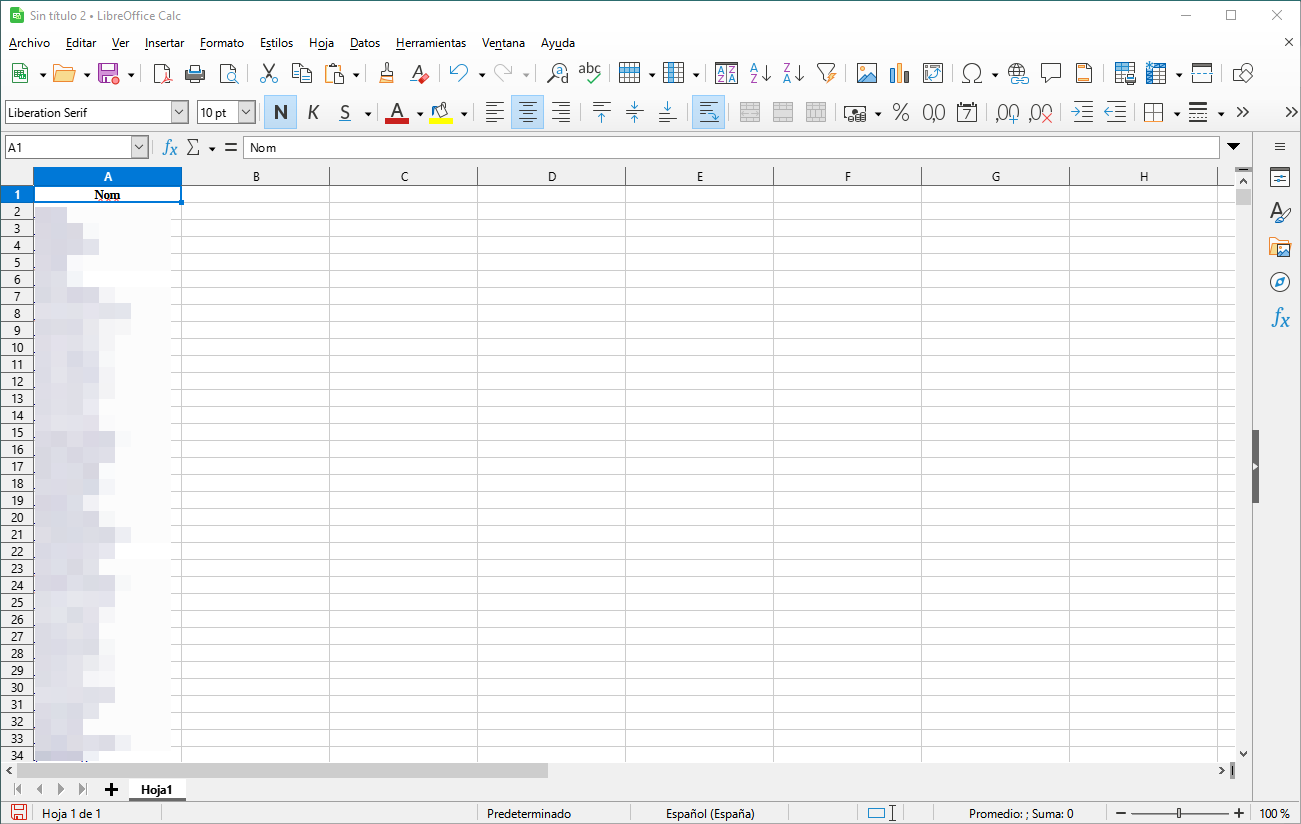
Task: Expand the formula bar
Action: tap(1234, 148)
